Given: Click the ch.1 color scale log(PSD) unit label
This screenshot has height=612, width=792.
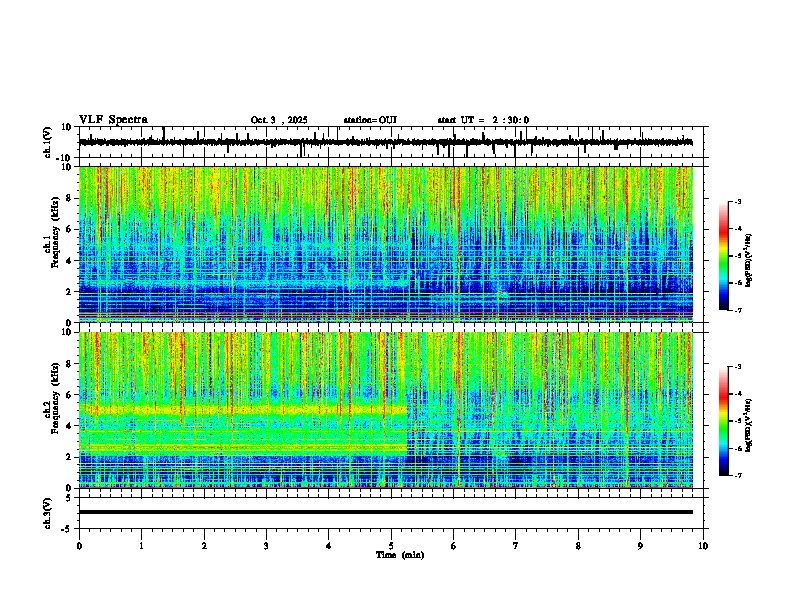Looking at the screenshot, I should [749, 260].
